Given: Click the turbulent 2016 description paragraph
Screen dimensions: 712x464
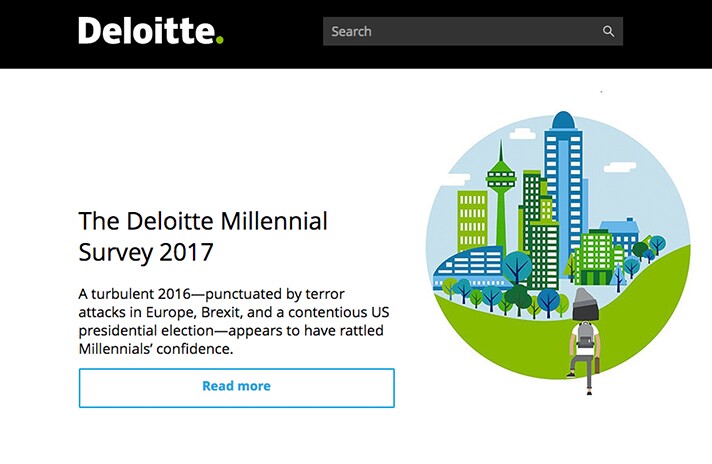Looking at the screenshot, I should 234,321.
